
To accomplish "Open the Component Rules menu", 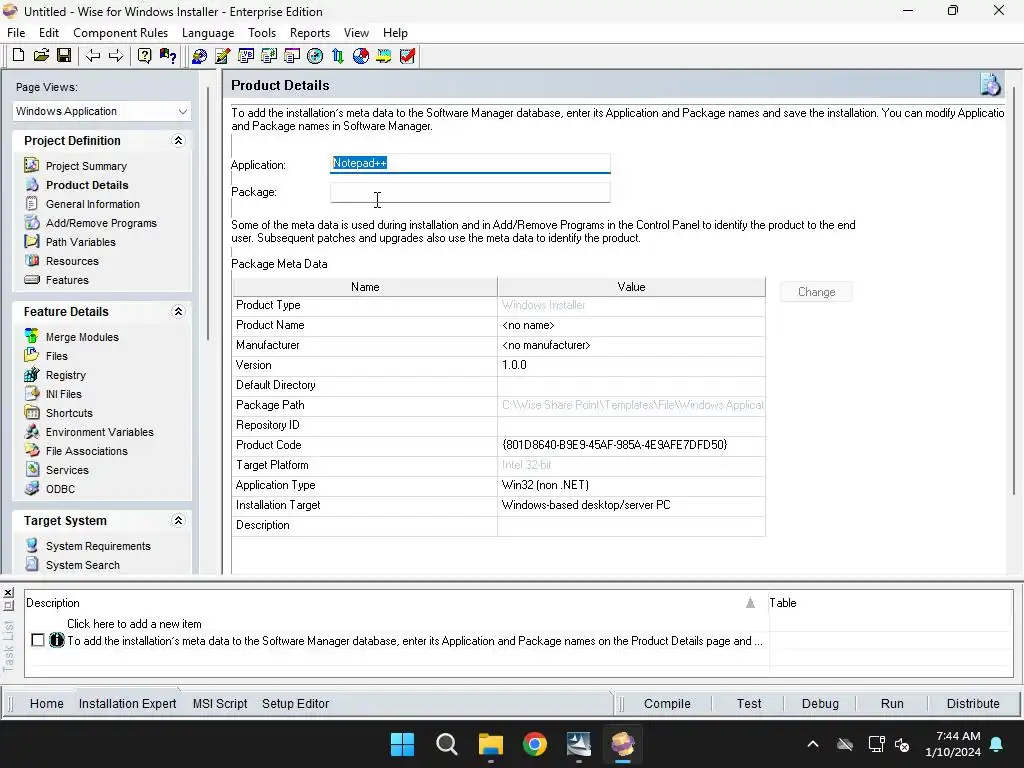I will [x=120, y=33].
